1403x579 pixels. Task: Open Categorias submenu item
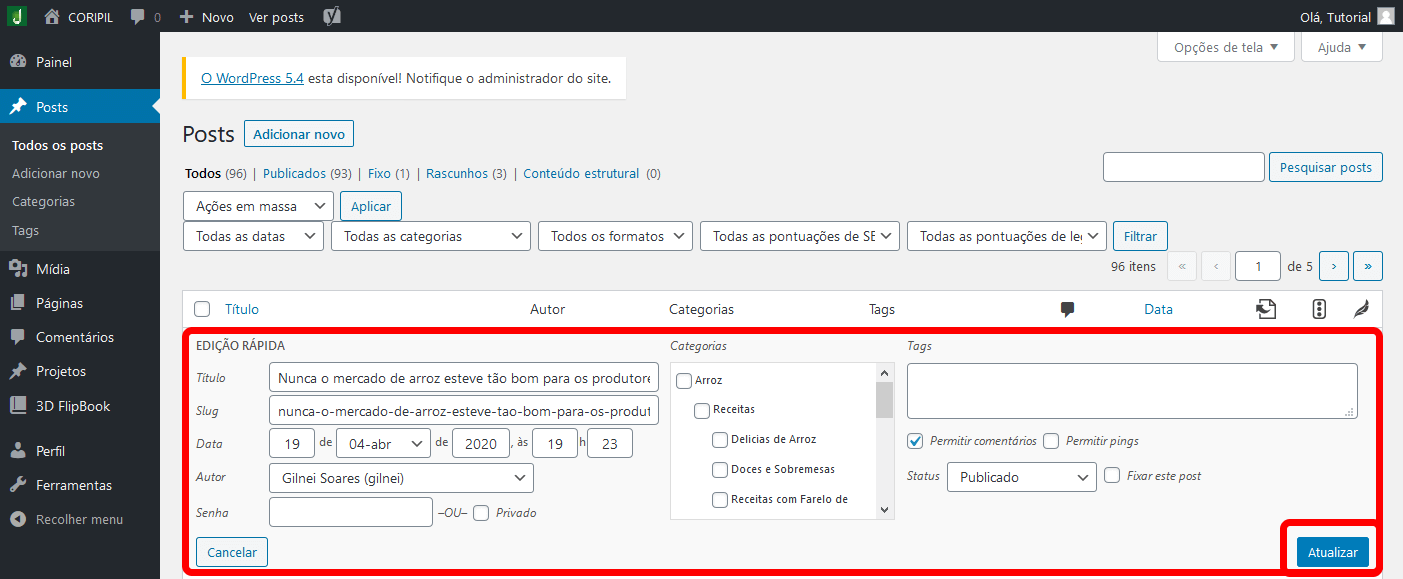click(x=43, y=201)
